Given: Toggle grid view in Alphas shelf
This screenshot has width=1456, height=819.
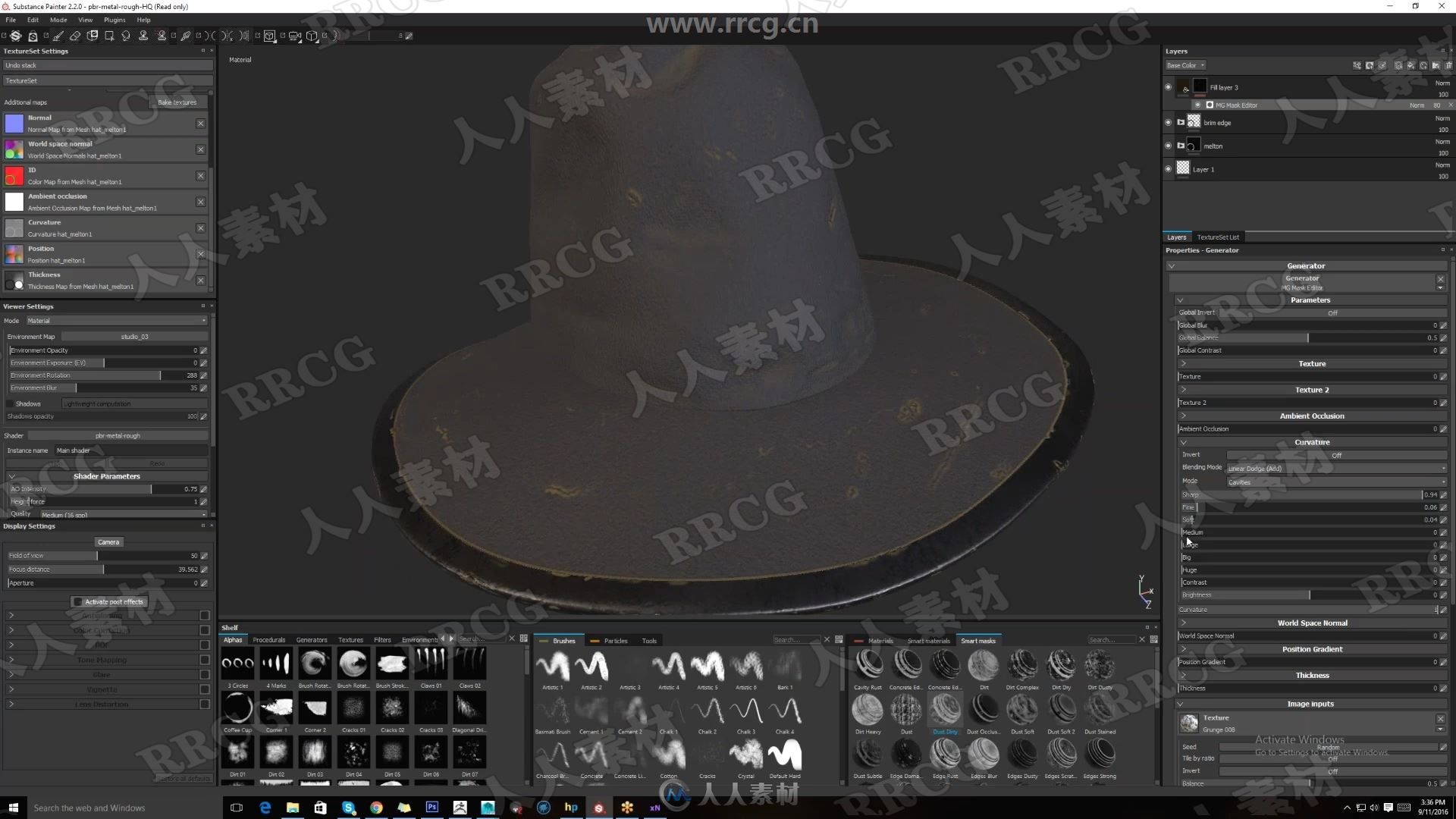Looking at the screenshot, I should point(523,639).
